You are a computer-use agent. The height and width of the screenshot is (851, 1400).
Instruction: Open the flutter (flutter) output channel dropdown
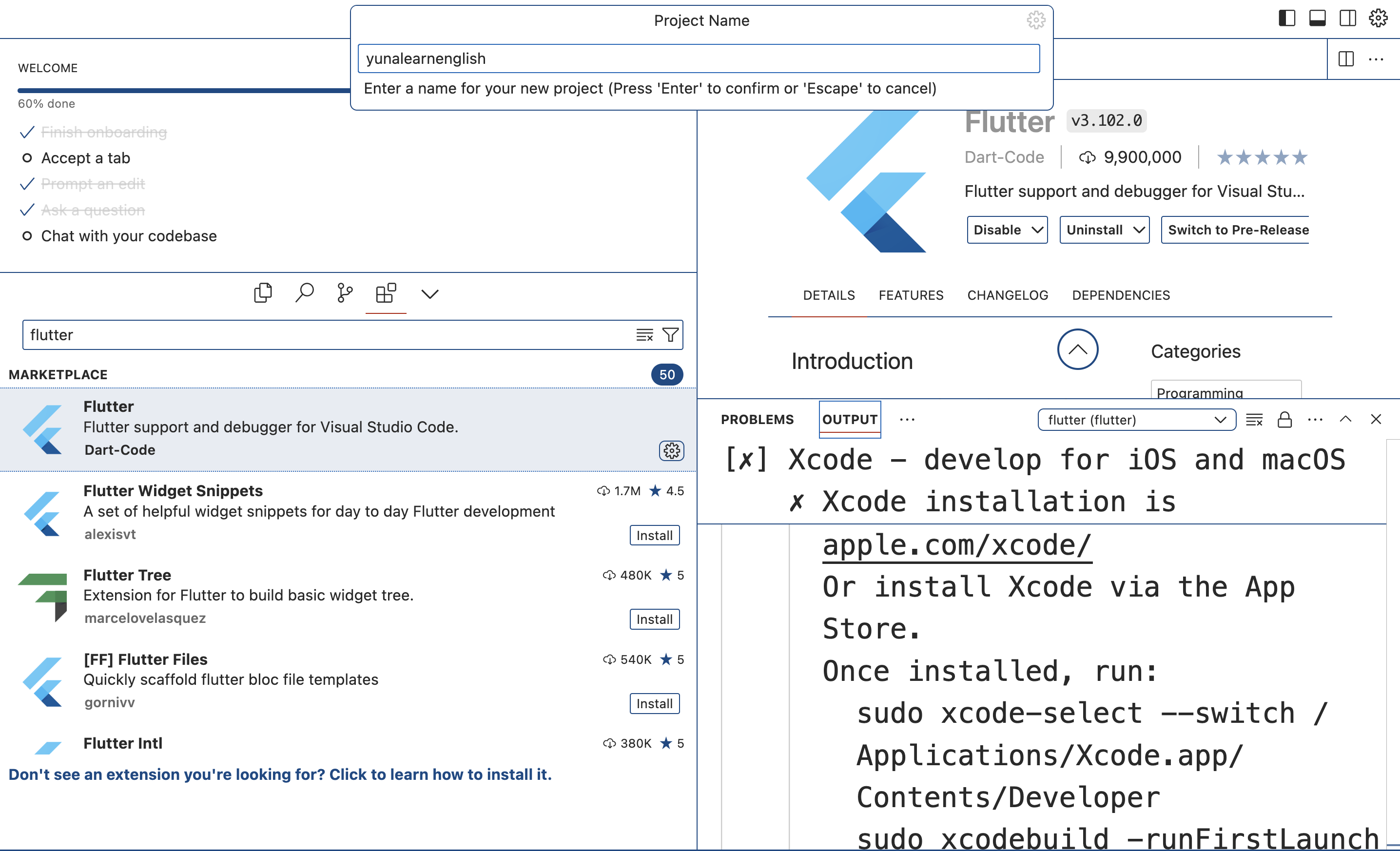click(1136, 420)
